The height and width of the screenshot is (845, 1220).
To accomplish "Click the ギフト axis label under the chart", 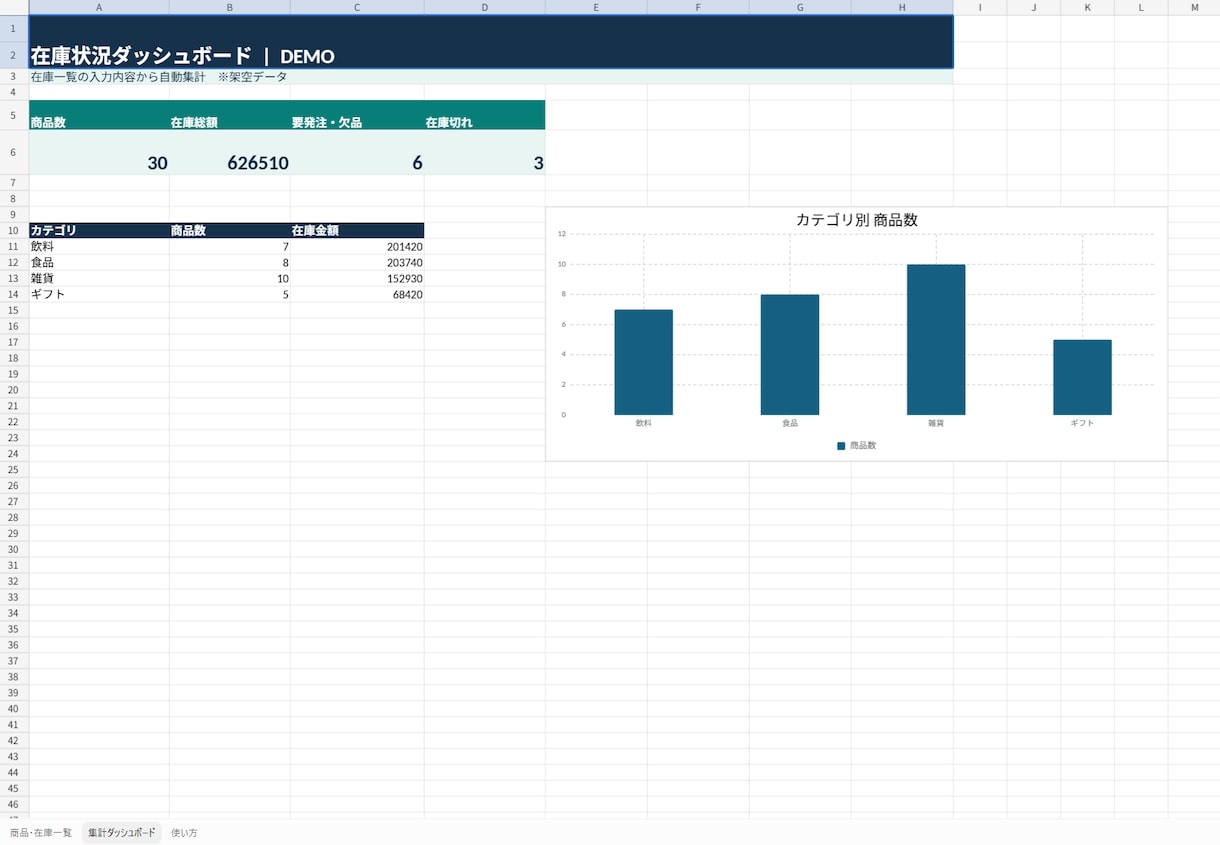I will tap(1082, 423).
